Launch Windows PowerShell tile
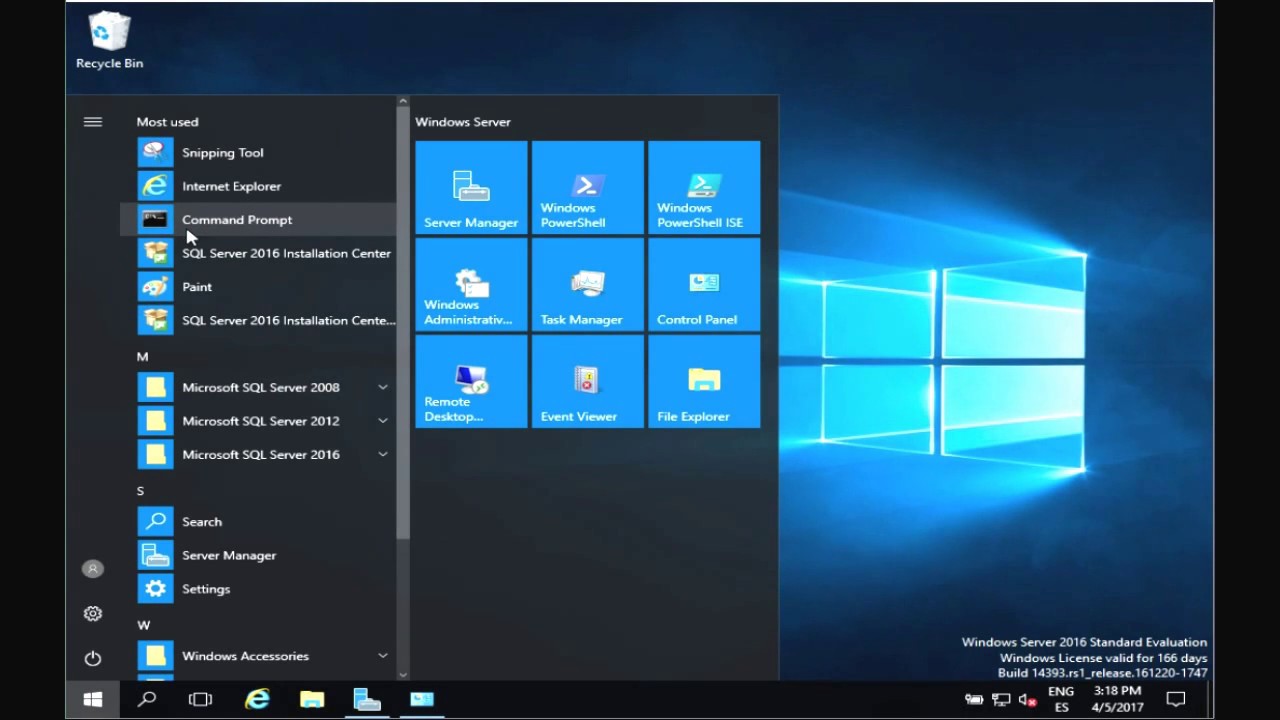This screenshot has width=1280, height=720. [588, 187]
